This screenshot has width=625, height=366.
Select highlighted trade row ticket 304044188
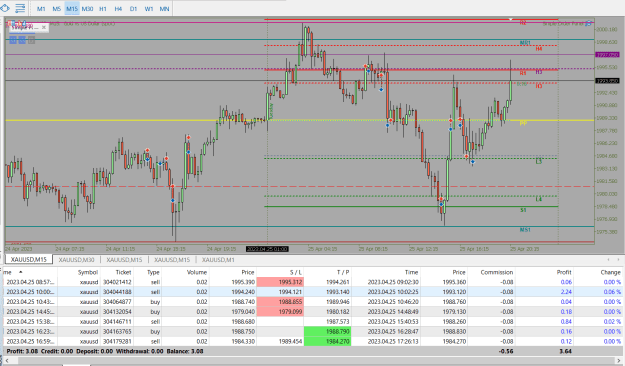(312, 292)
